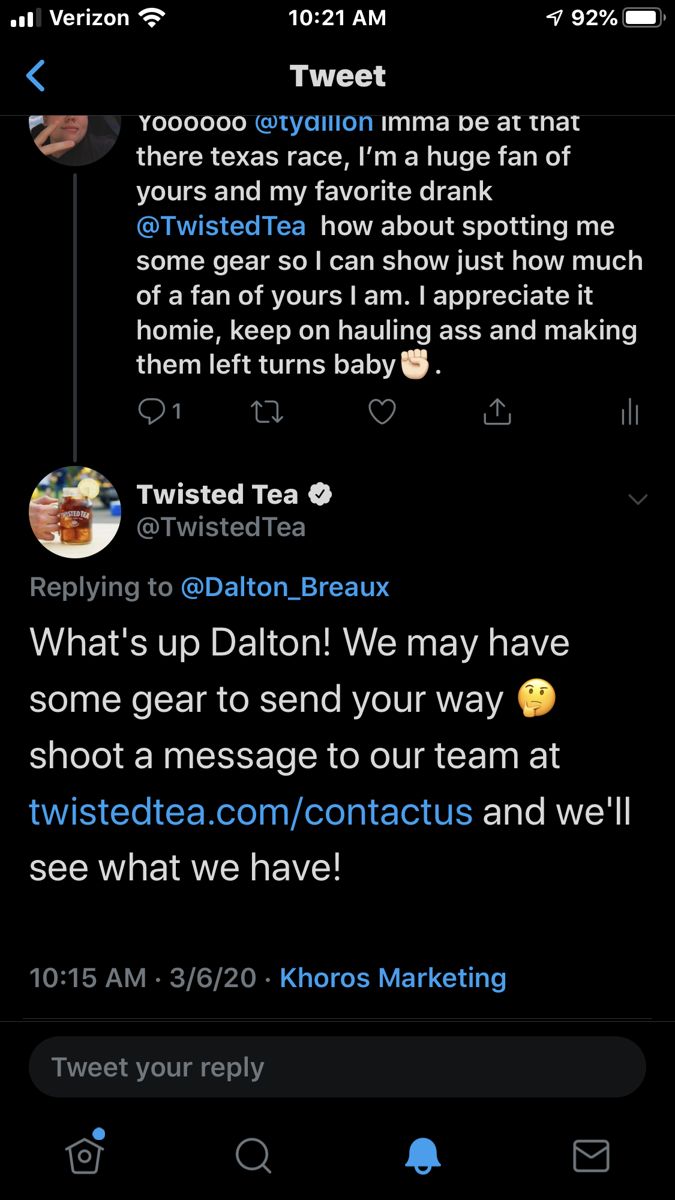675x1200 pixels.
Task: Retweet Dalton's tweet
Action: [266, 411]
